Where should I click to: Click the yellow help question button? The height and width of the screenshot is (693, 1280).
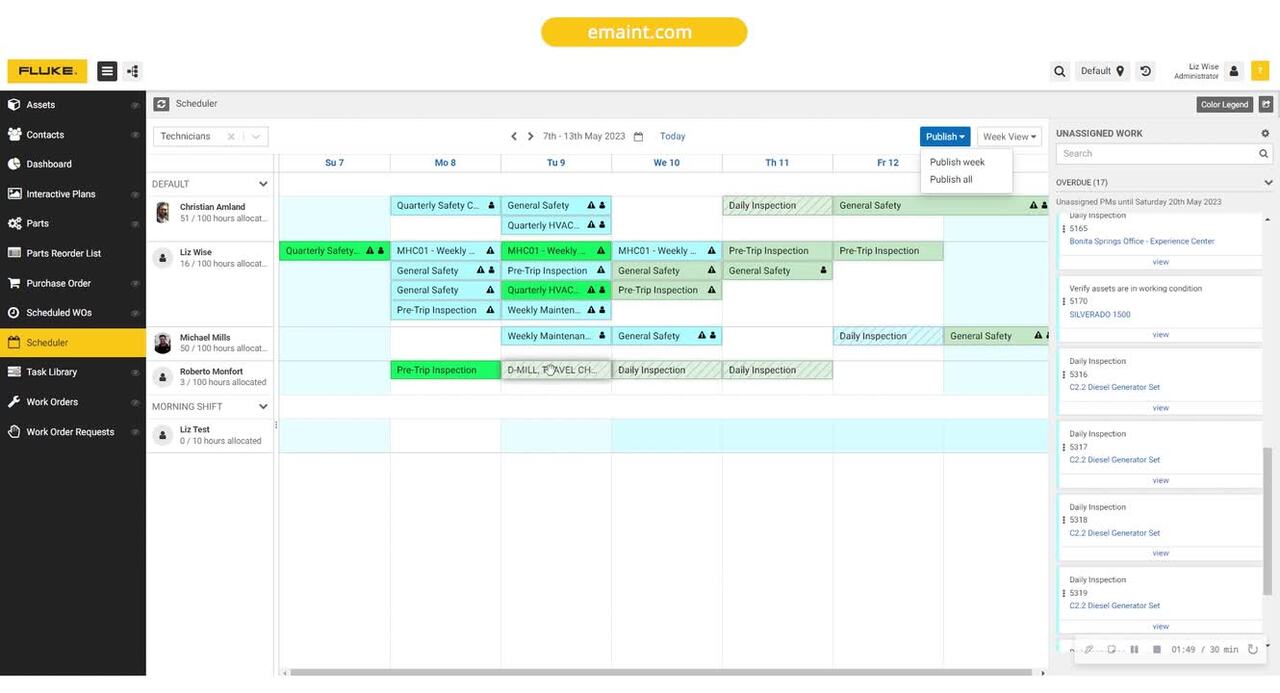click(x=1260, y=71)
